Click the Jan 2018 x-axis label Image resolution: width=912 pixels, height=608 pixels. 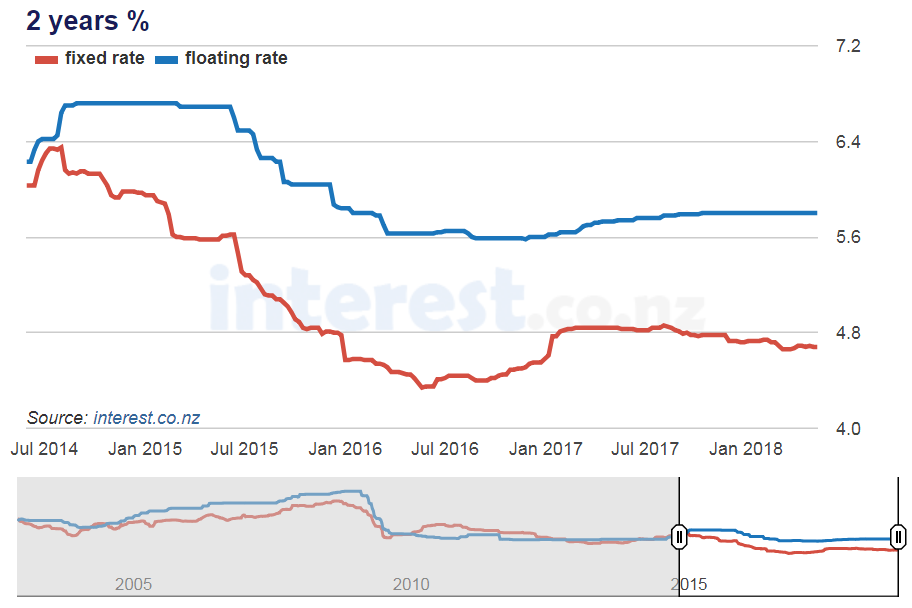pyautogui.click(x=746, y=449)
